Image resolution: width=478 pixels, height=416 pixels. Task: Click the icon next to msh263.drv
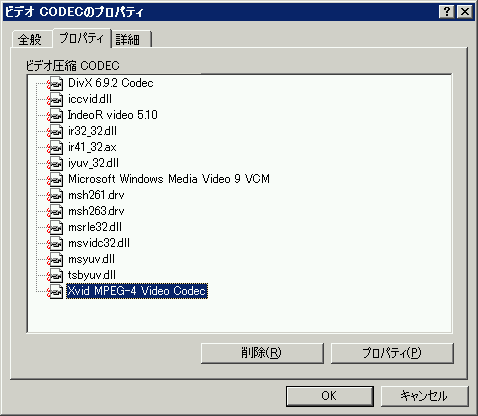(55, 211)
